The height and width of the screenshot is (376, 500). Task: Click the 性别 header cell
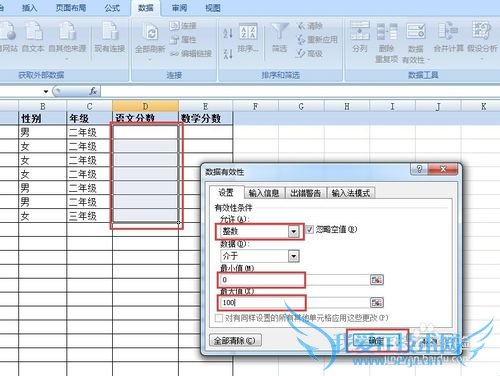pyautogui.click(x=42, y=118)
